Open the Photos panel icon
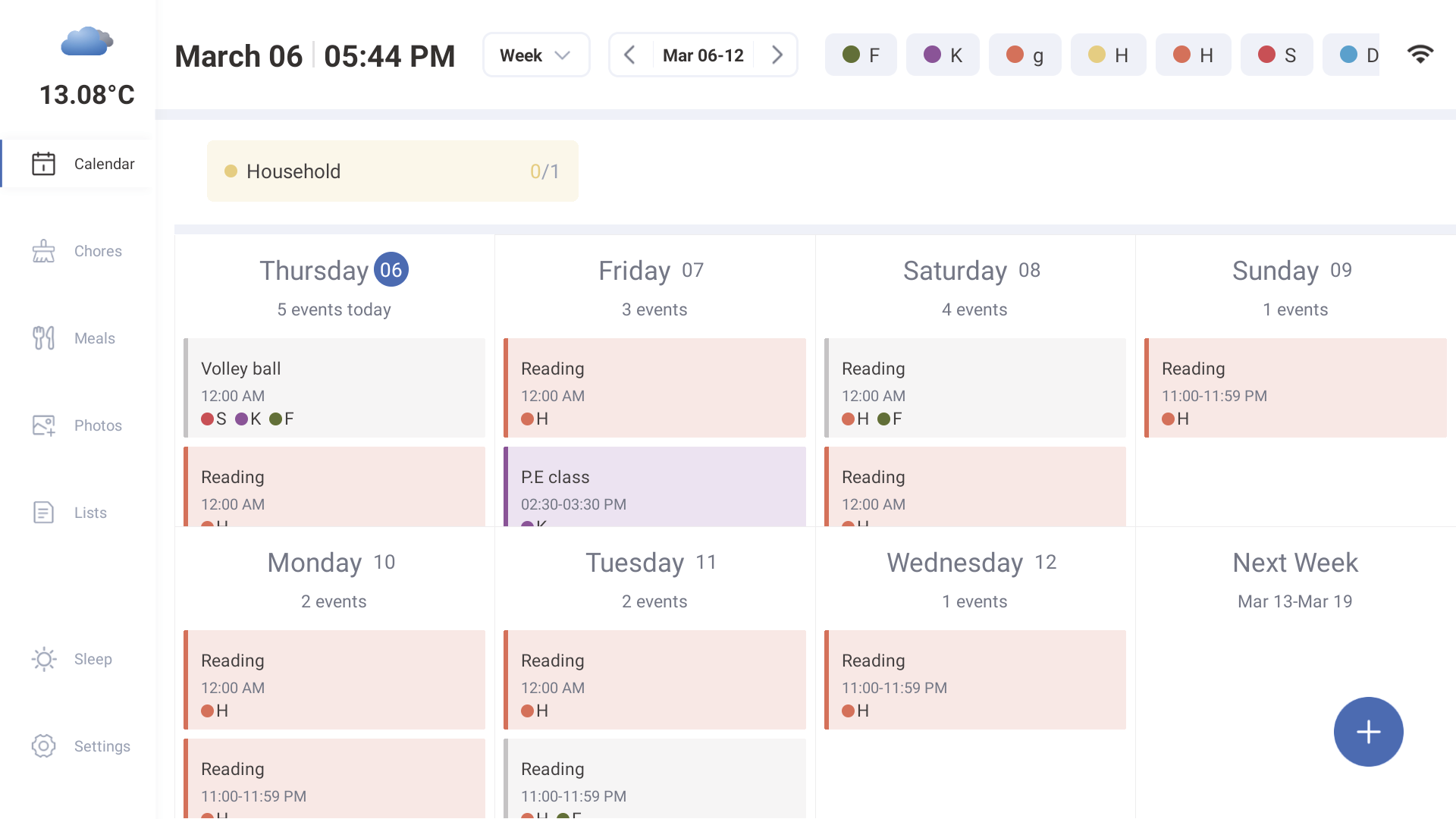This screenshot has height=819, width=1456. click(x=43, y=425)
